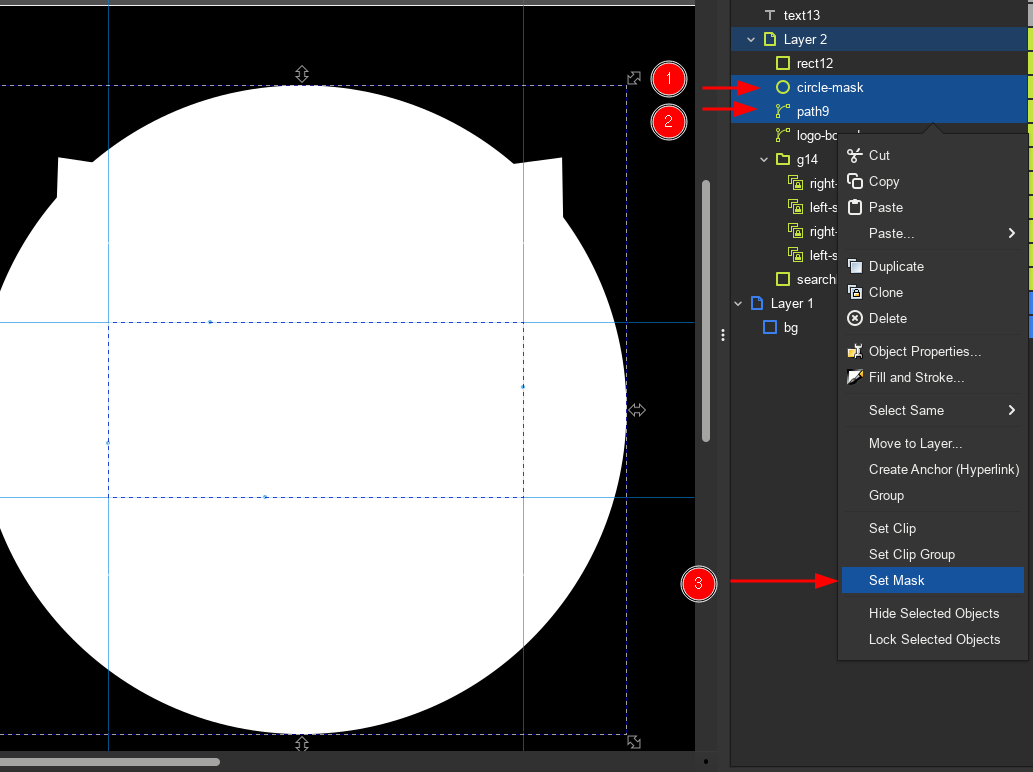Screen dimensions: 1033x772
Task: Open the Paste... submenu arrow
Action: (x=1012, y=233)
